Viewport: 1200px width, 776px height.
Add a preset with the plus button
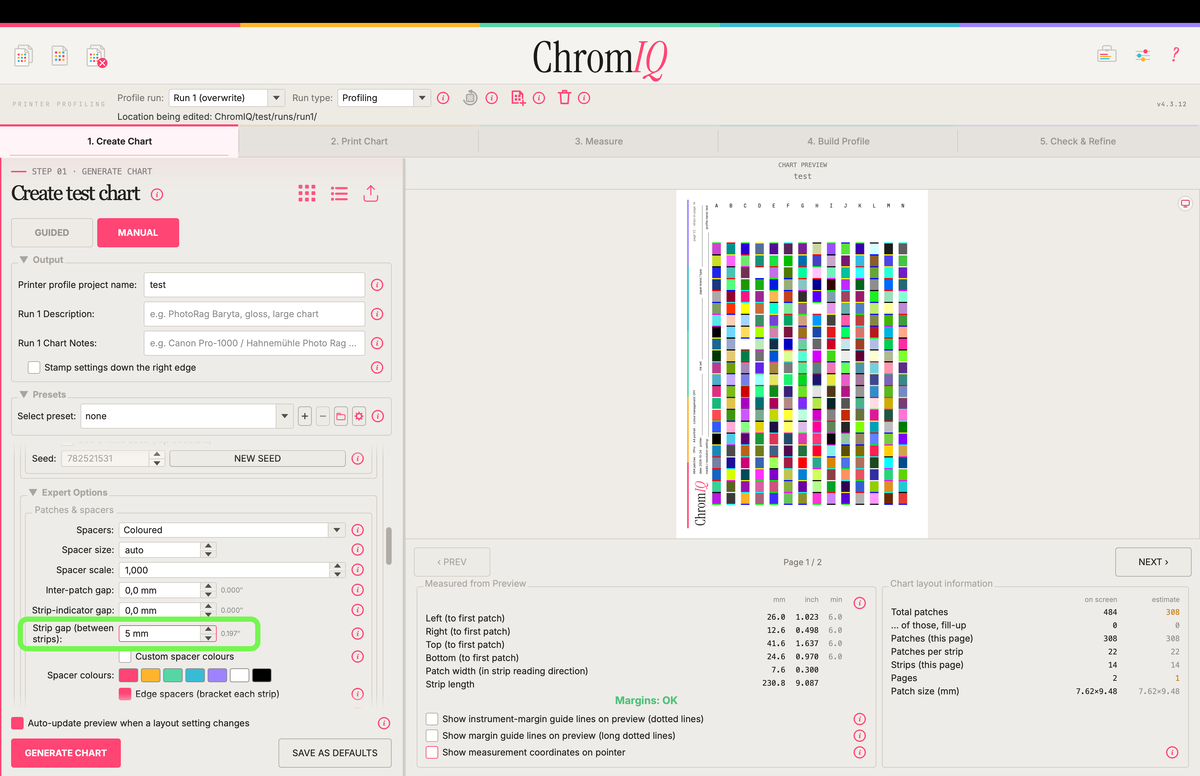pos(305,416)
